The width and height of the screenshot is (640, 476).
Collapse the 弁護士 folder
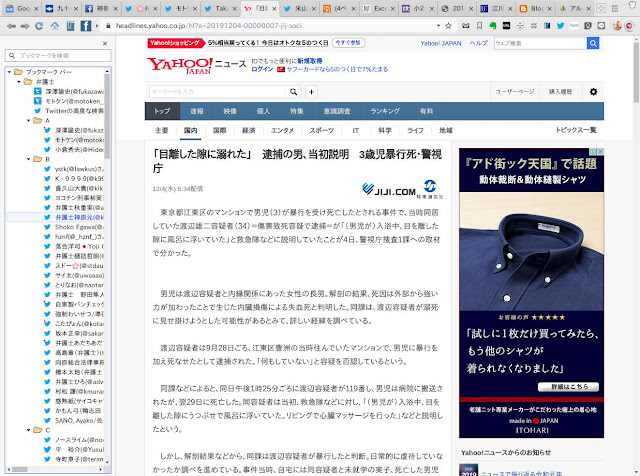pos(19,82)
